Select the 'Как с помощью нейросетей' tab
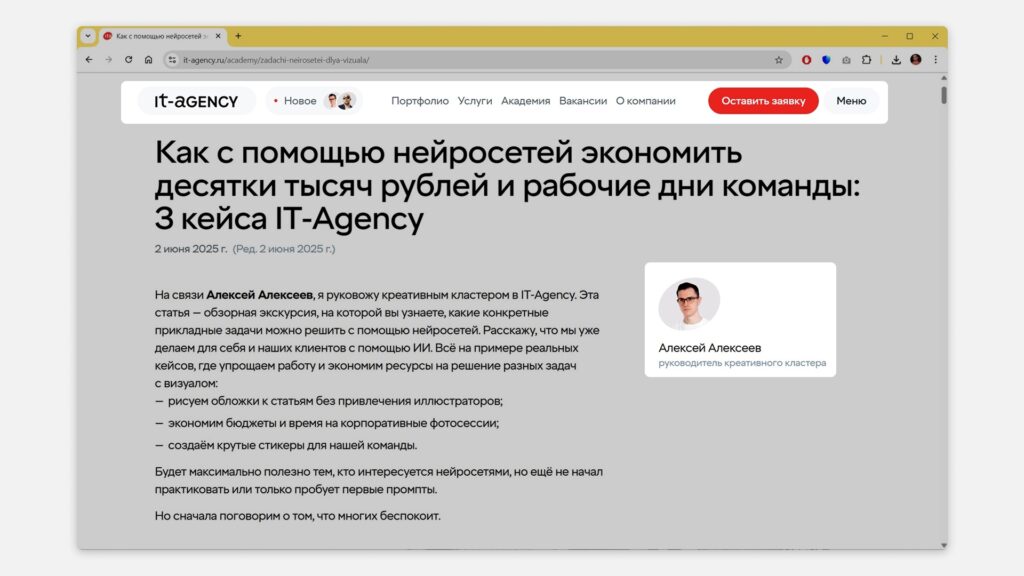This screenshot has width=1024, height=576. click(x=163, y=36)
